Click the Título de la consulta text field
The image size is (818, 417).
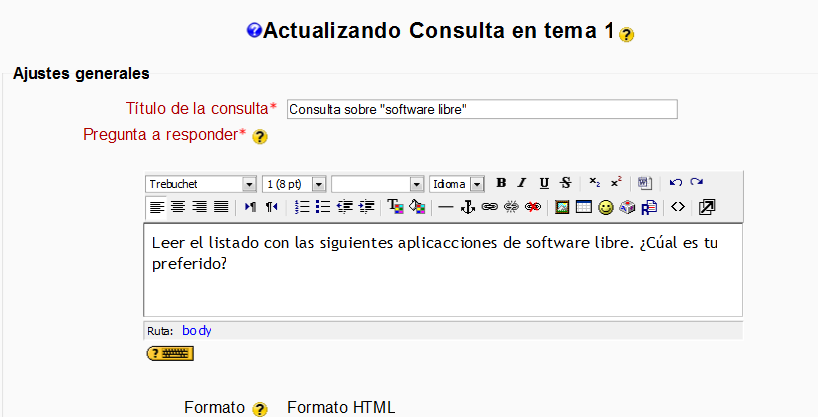pos(482,109)
